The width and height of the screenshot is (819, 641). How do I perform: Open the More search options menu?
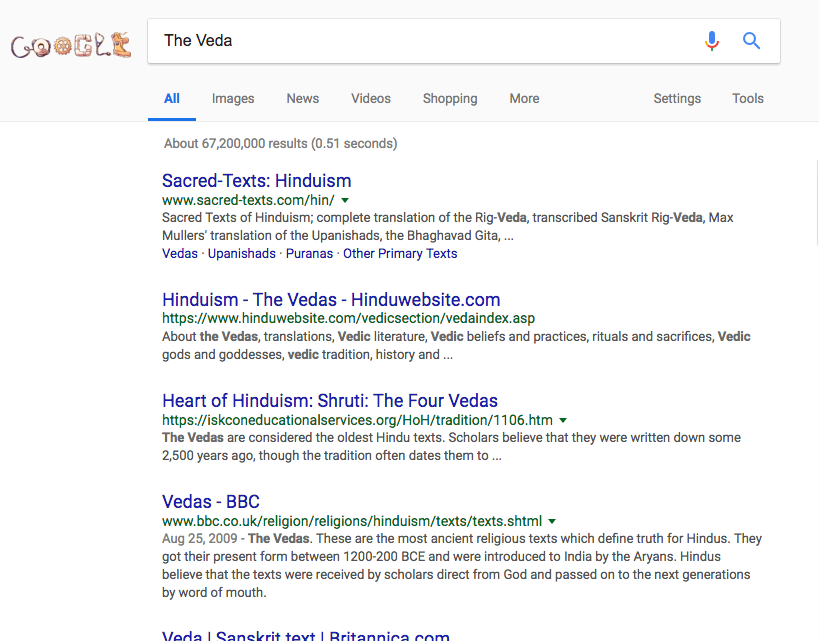tap(524, 99)
